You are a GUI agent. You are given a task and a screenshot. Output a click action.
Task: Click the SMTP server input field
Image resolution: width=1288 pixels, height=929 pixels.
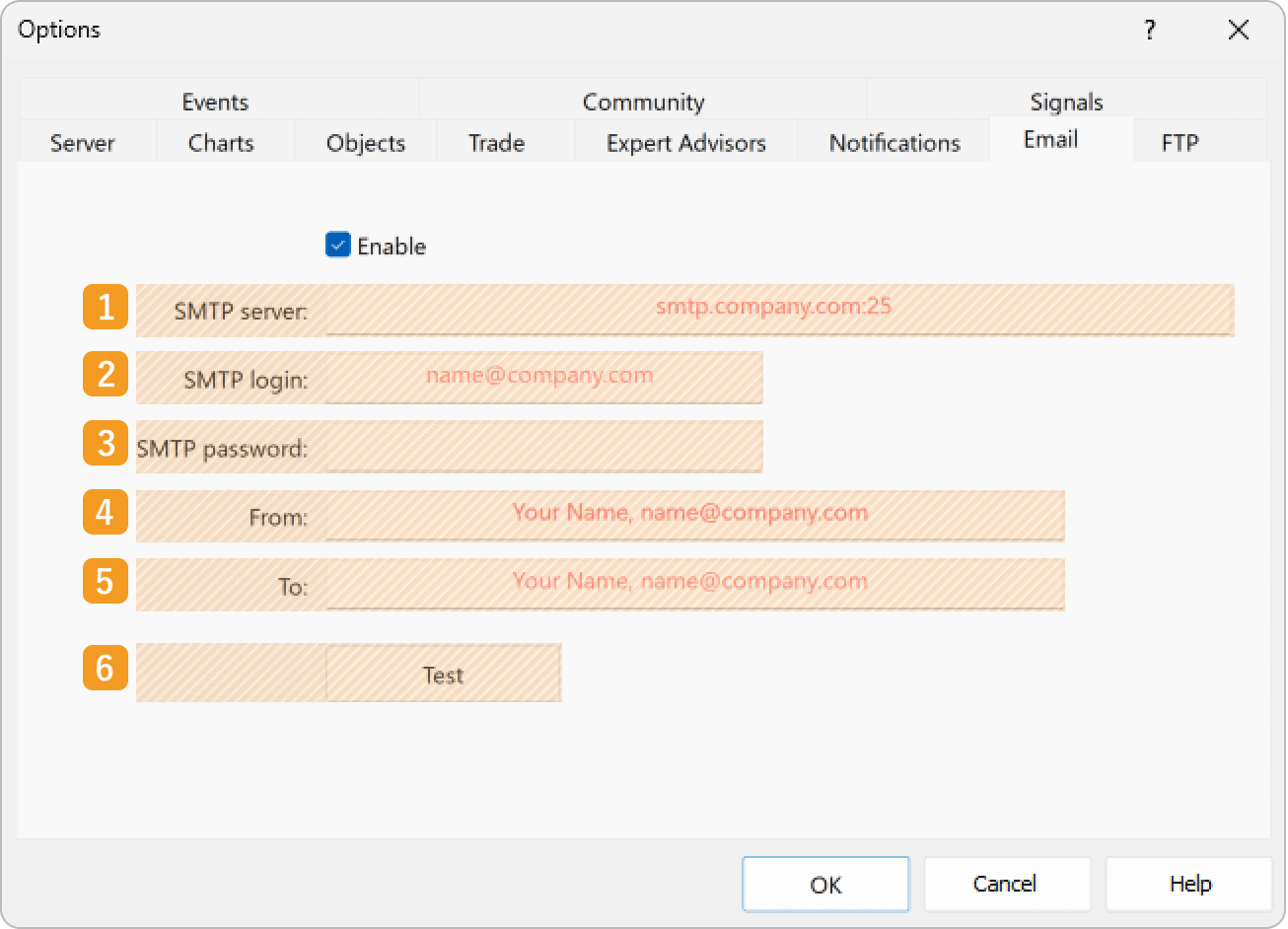(x=779, y=310)
